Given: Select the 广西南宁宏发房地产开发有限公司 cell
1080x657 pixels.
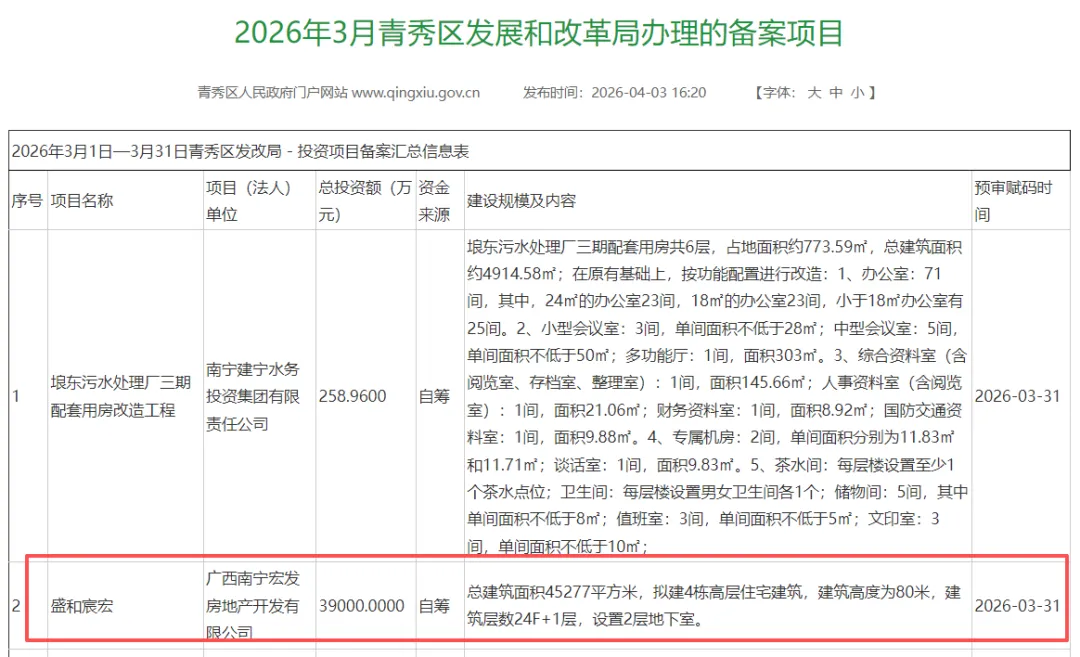Looking at the screenshot, I should 254,605.
